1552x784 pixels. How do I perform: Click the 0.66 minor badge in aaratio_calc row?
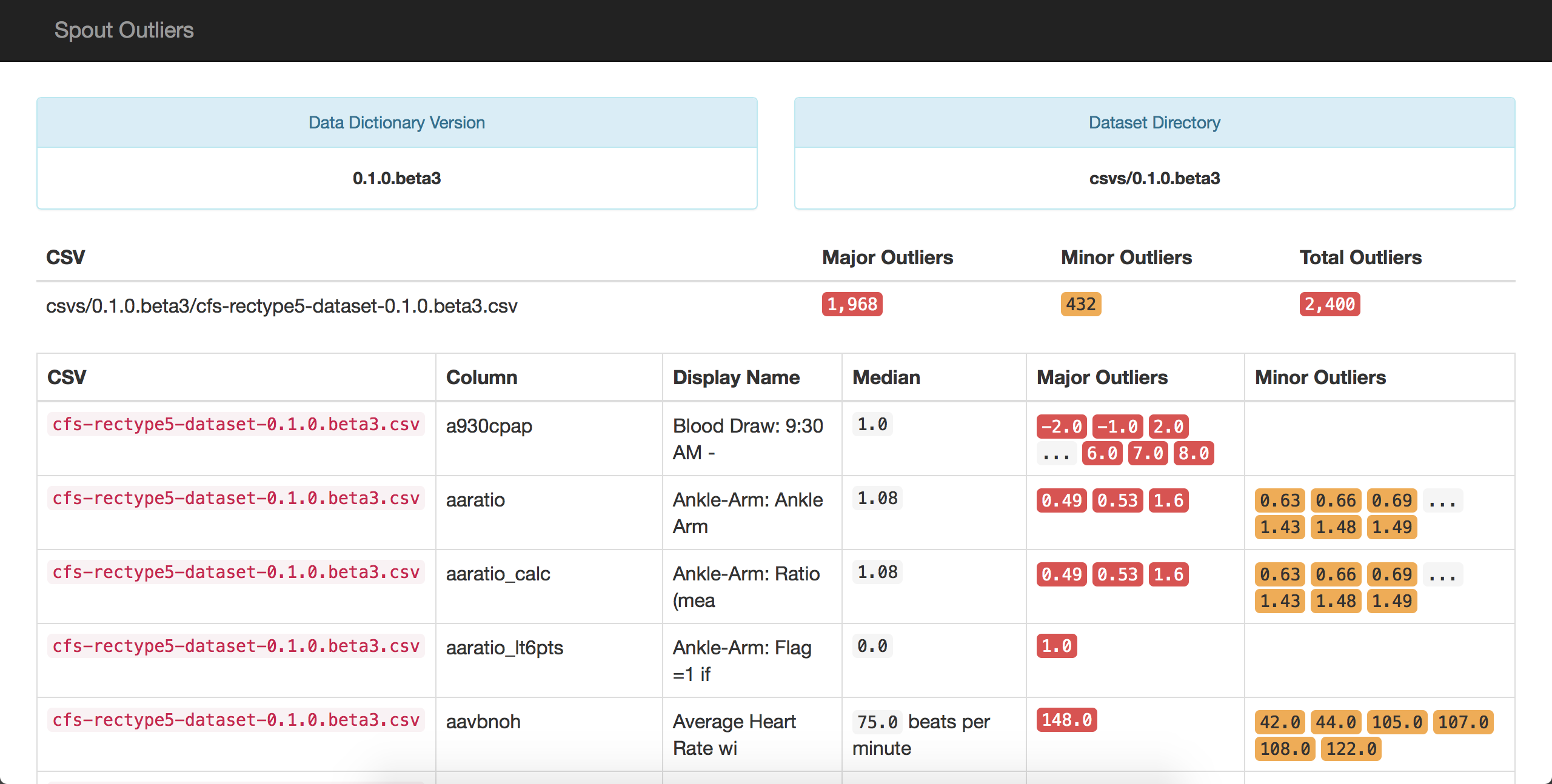click(x=1336, y=574)
